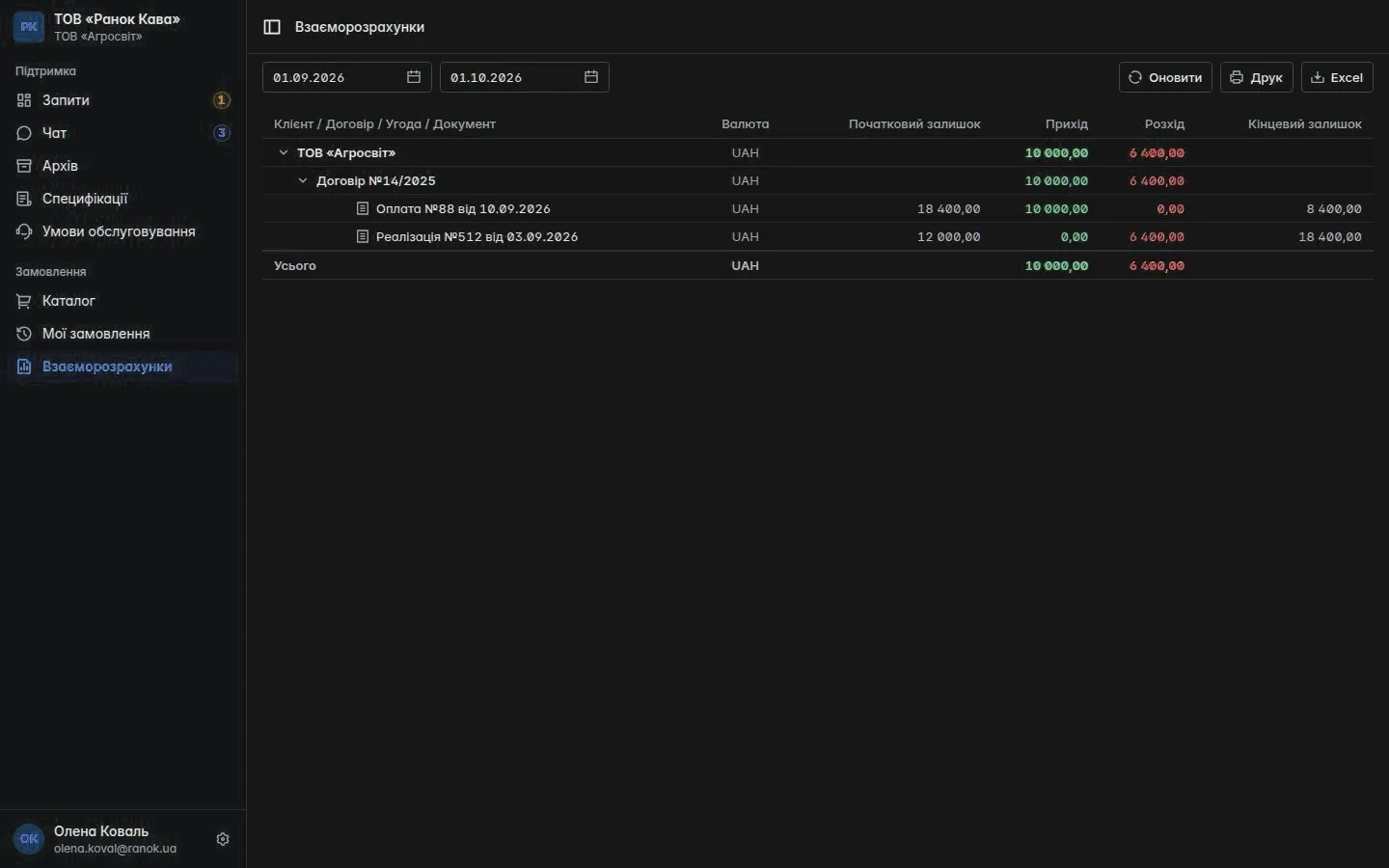Click the Клієнт / Договір / Угода / Документ header
This screenshot has width=1389, height=868.
[x=385, y=123]
